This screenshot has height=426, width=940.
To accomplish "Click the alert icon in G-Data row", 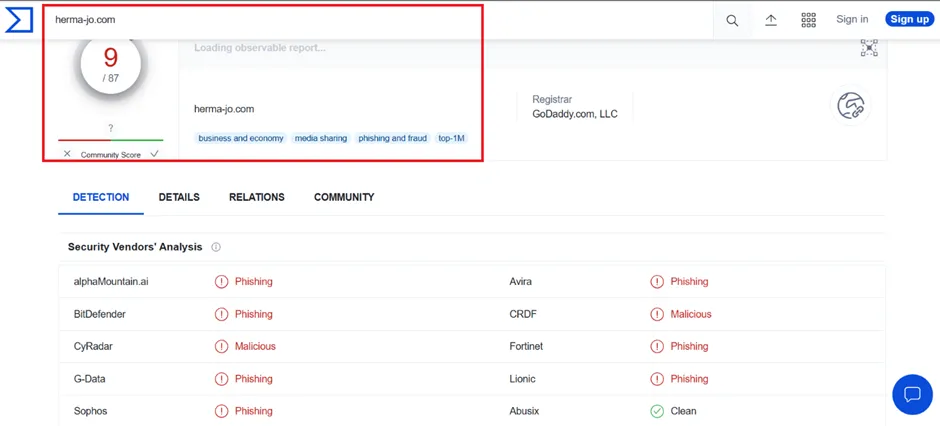I will (x=221, y=379).
